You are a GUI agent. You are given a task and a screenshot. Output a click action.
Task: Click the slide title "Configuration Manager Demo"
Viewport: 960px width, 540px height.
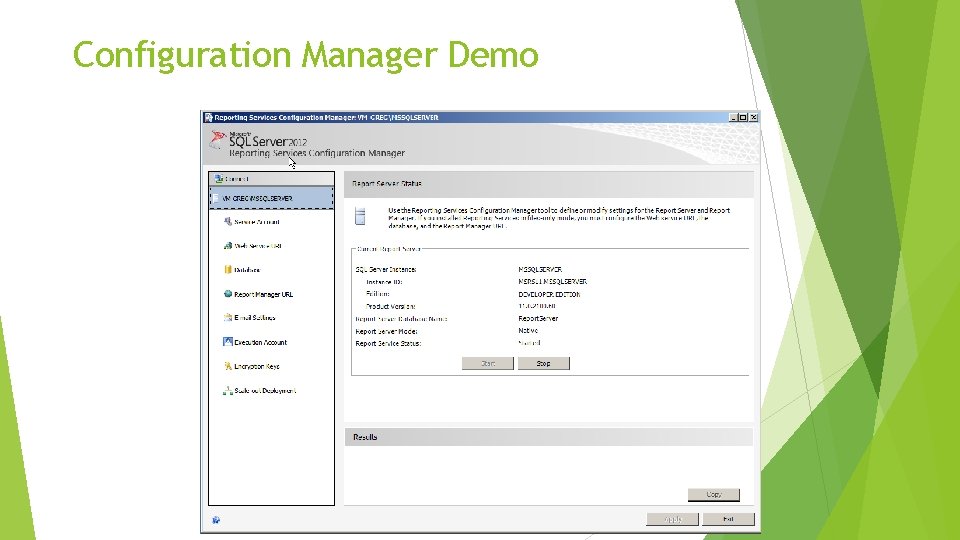click(x=306, y=54)
